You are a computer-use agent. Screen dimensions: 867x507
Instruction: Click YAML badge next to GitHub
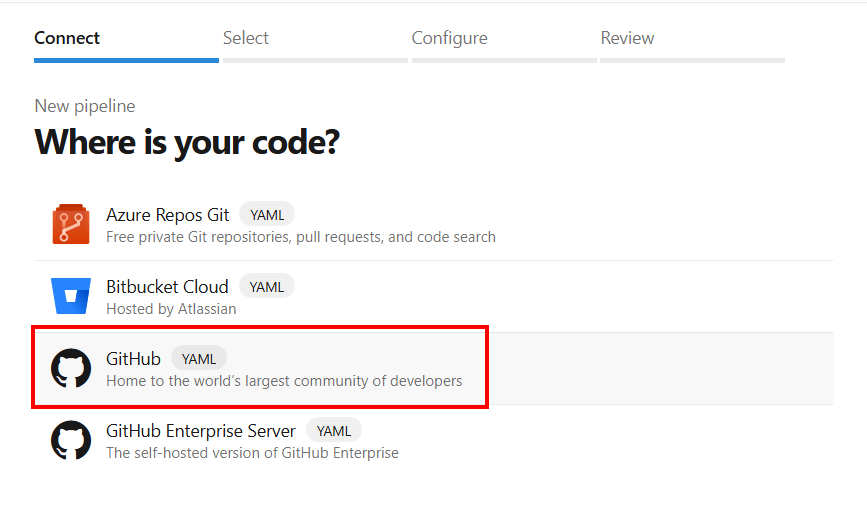point(199,359)
